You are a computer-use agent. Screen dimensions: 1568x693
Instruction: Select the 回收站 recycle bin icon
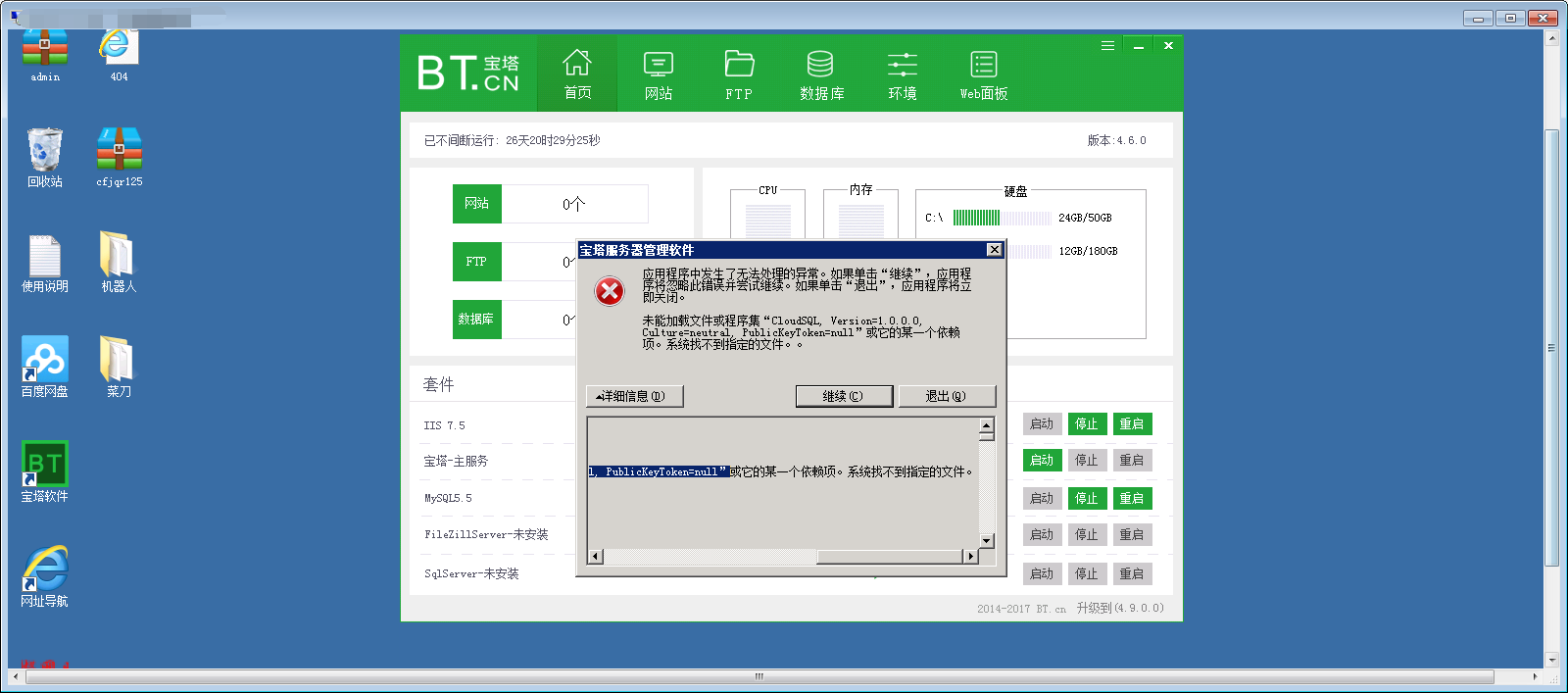[x=45, y=158]
